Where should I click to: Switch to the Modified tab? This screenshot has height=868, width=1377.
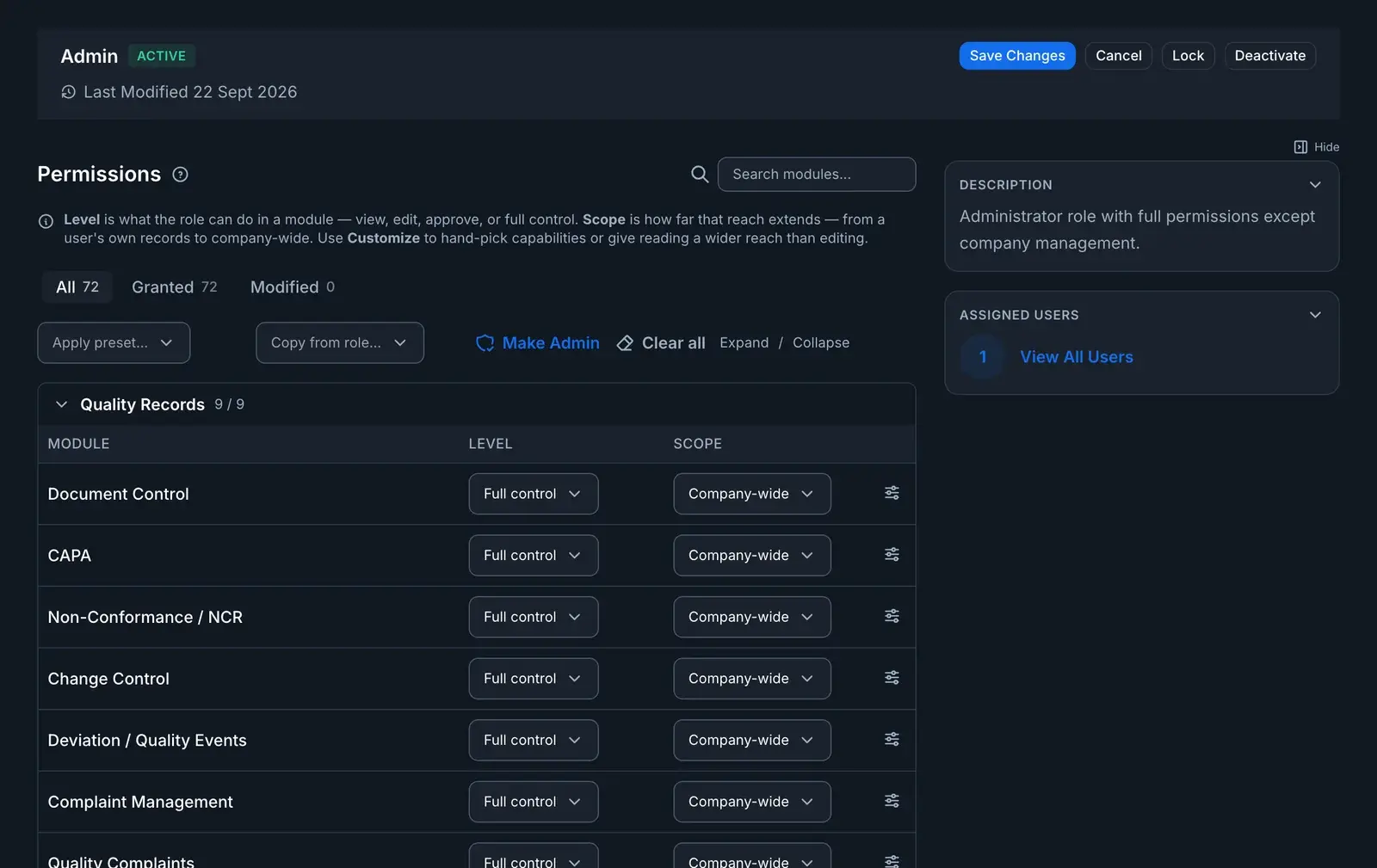[293, 287]
